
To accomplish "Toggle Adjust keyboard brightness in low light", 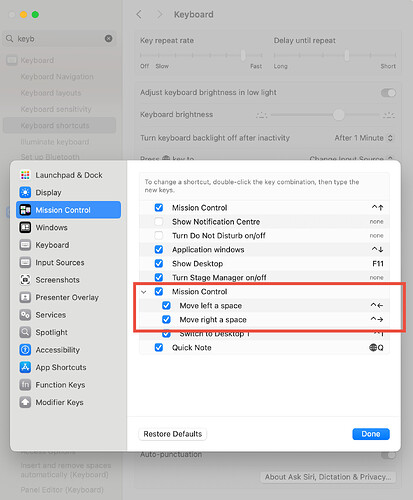I will tap(388, 93).
